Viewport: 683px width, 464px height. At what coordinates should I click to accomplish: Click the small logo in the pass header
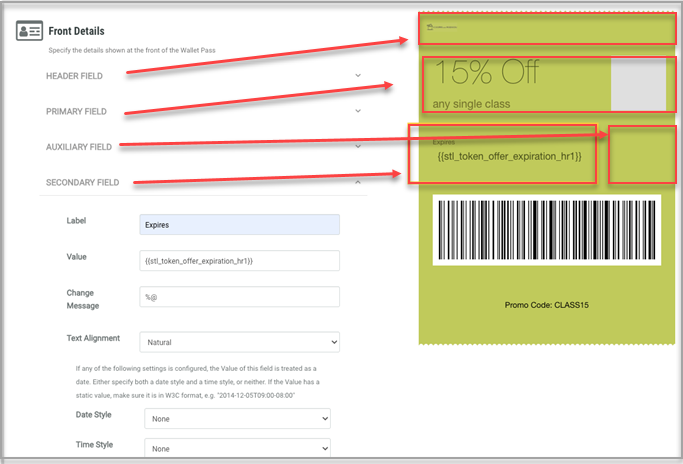tap(440, 28)
